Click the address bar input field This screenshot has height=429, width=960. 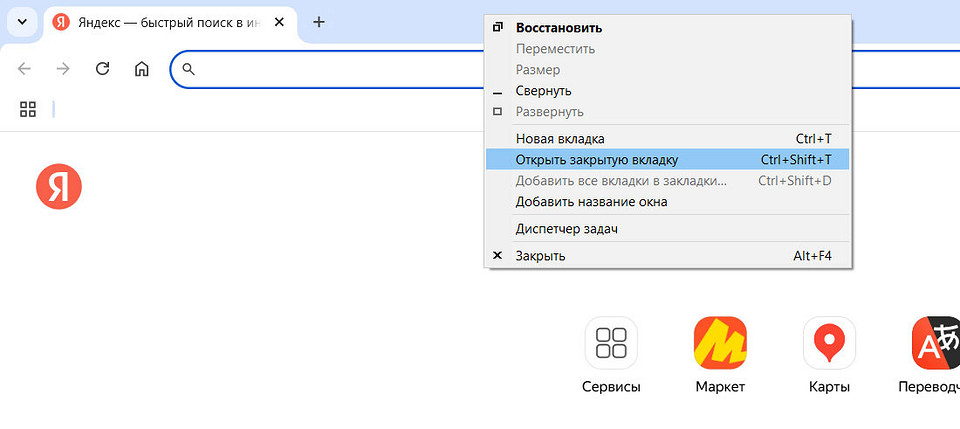click(330, 69)
